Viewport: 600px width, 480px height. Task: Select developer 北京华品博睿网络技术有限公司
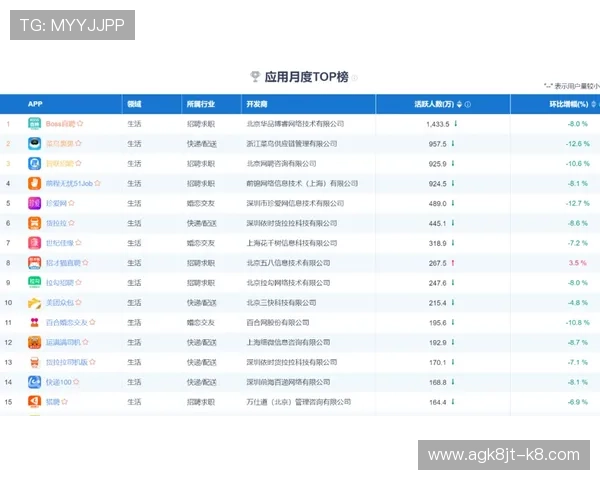295,124
